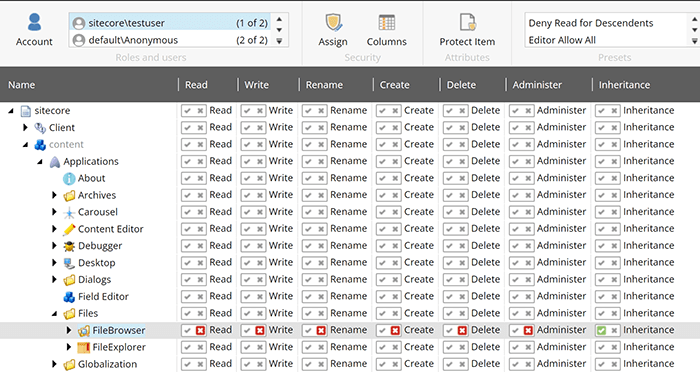700x372 pixels.
Task: Collapse the sitecore root node
Action: coord(11,111)
